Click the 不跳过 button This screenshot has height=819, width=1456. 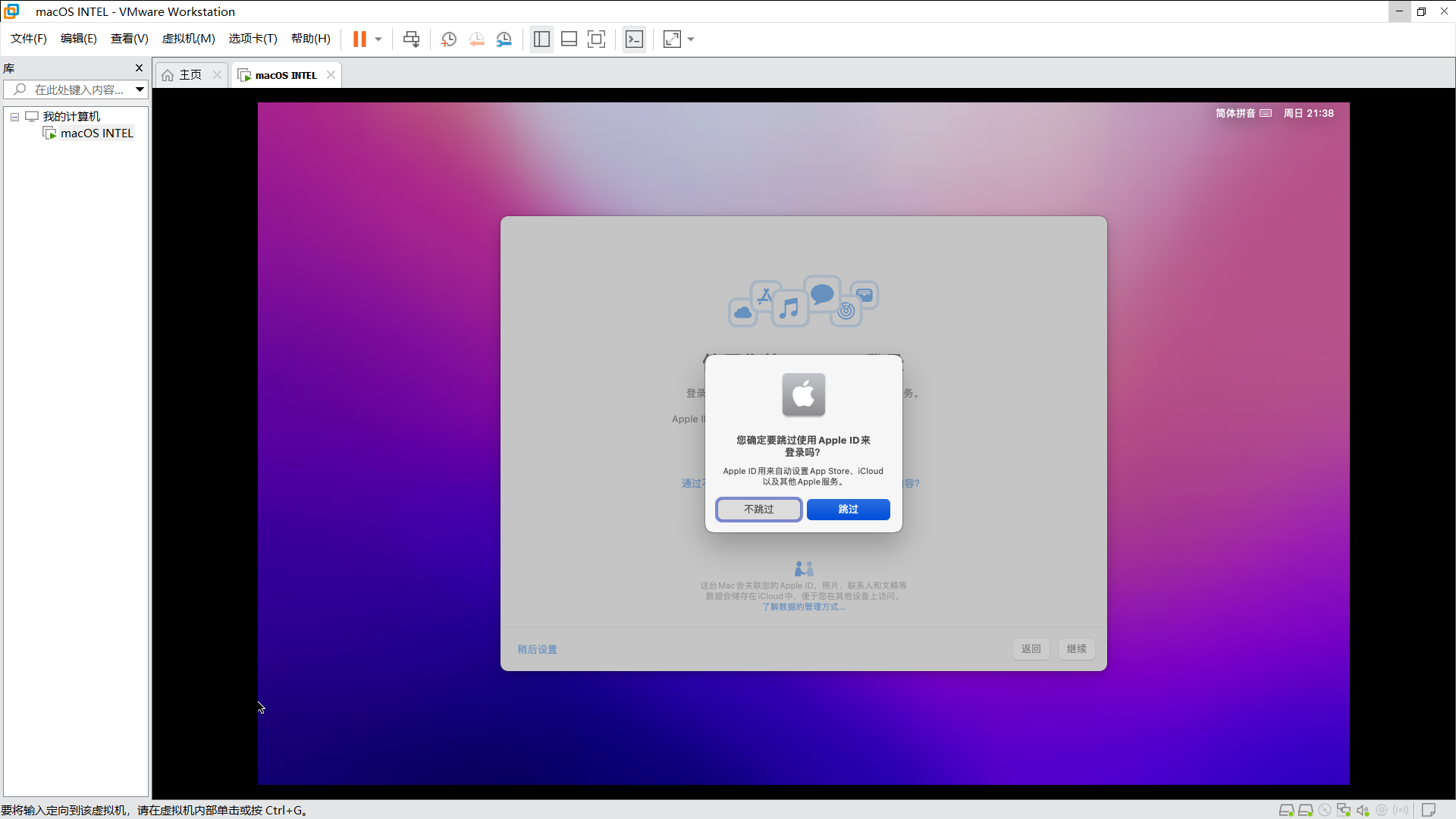tap(758, 510)
